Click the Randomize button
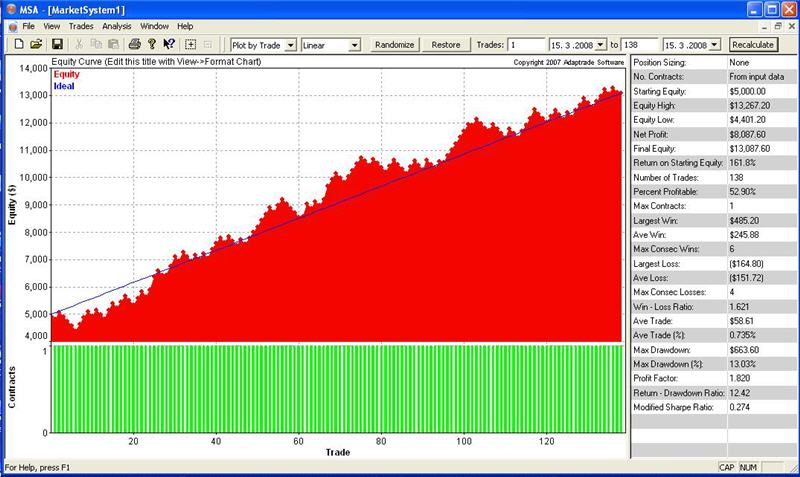This screenshot has width=800, height=477. pyautogui.click(x=394, y=45)
